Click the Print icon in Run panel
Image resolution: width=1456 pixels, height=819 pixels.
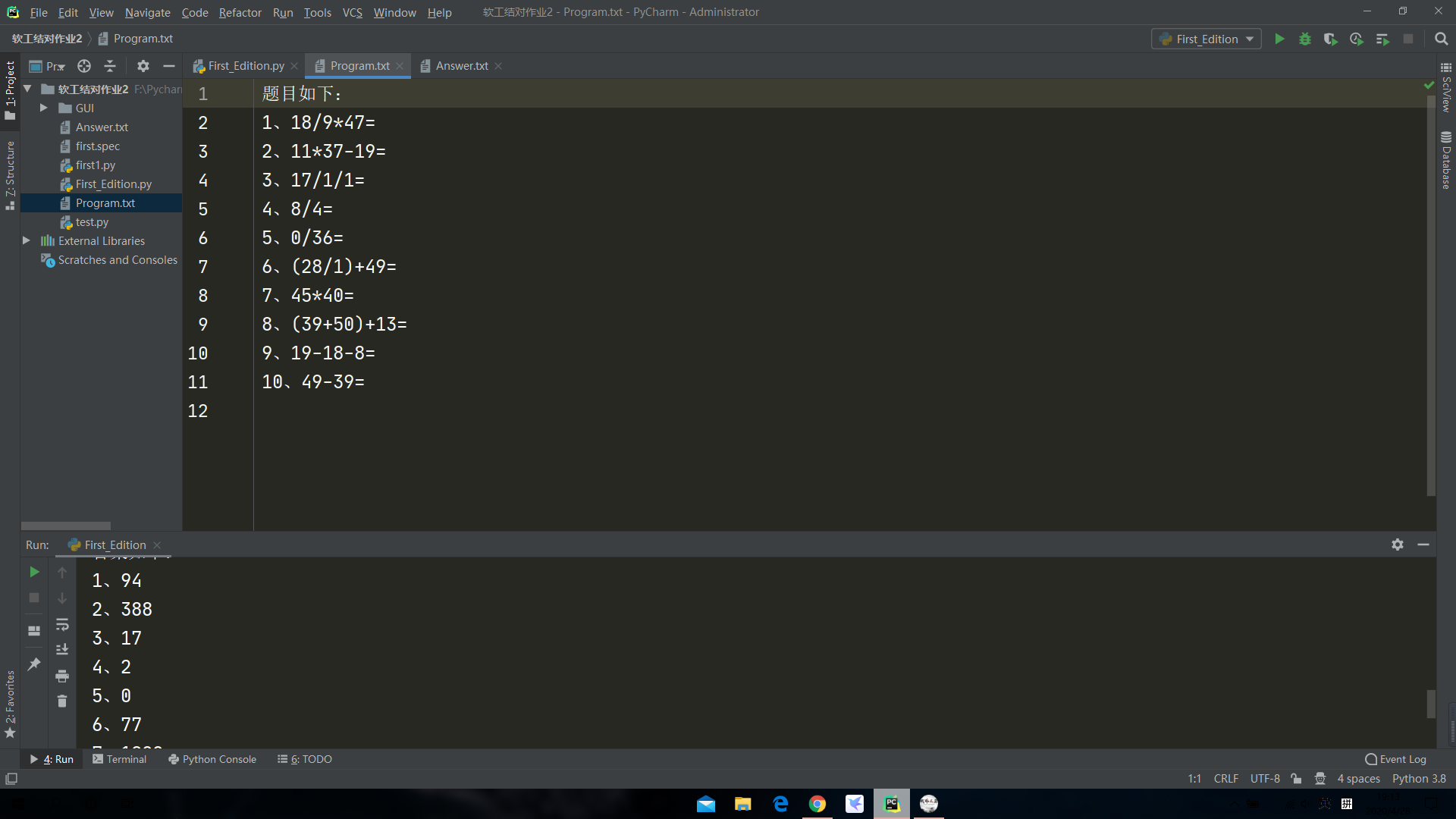62,676
